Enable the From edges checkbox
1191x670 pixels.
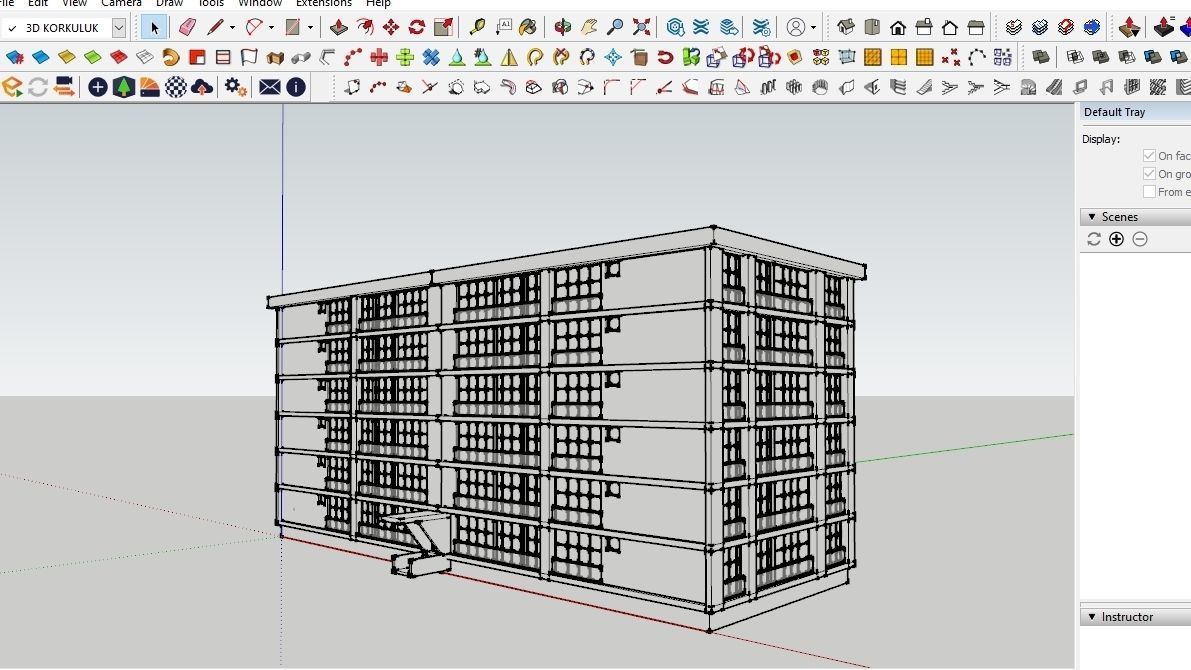click(x=1149, y=192)
